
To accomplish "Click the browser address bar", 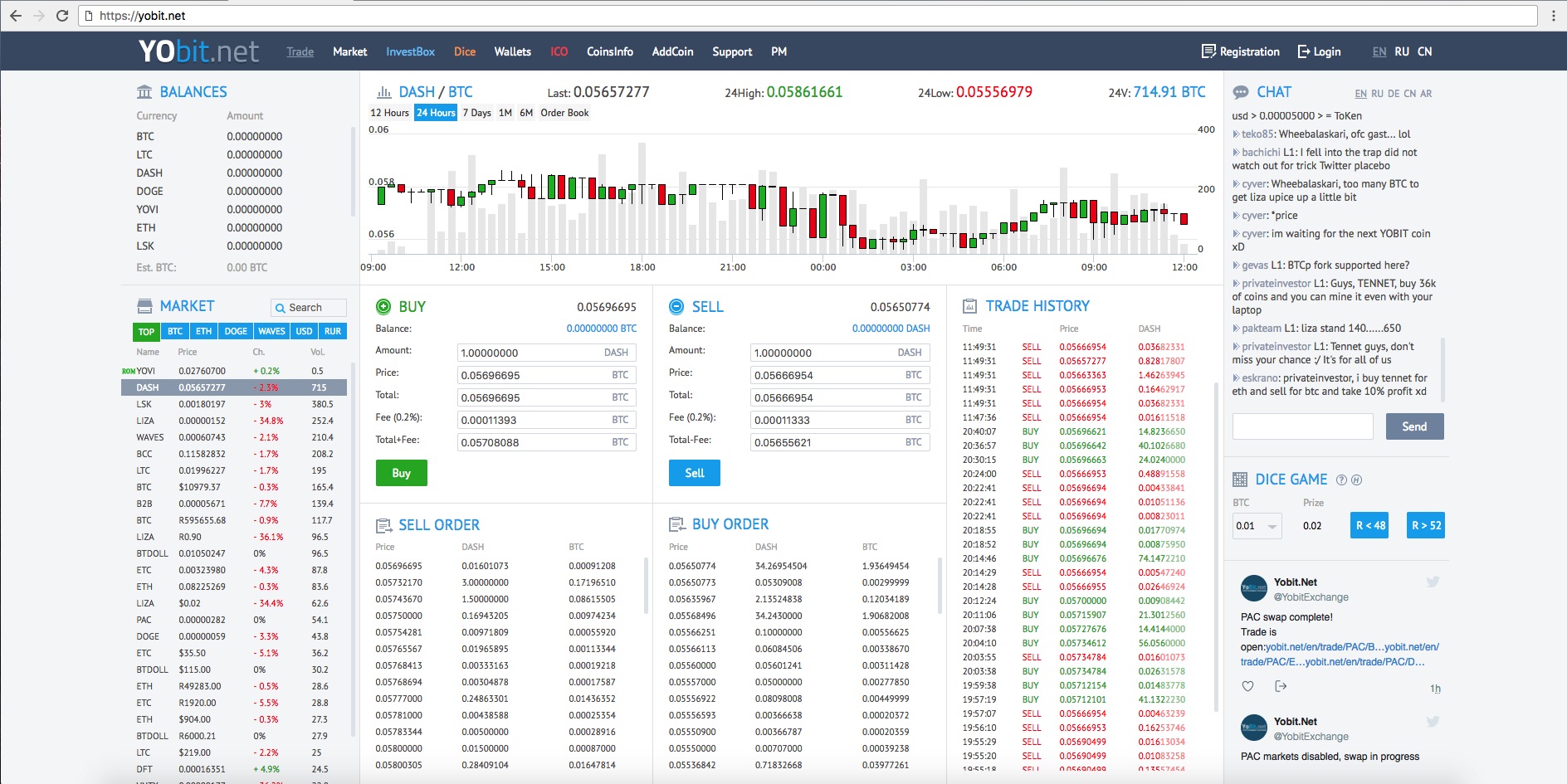I will tap(808, 16).
